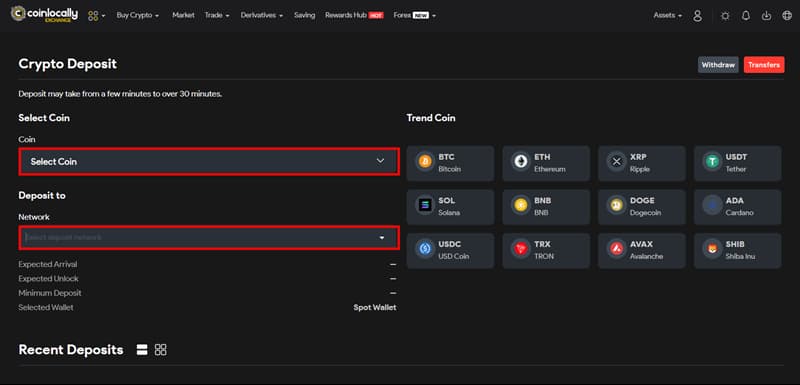
Task: Open notifications bell icon
Action: (x=746, y=16)
